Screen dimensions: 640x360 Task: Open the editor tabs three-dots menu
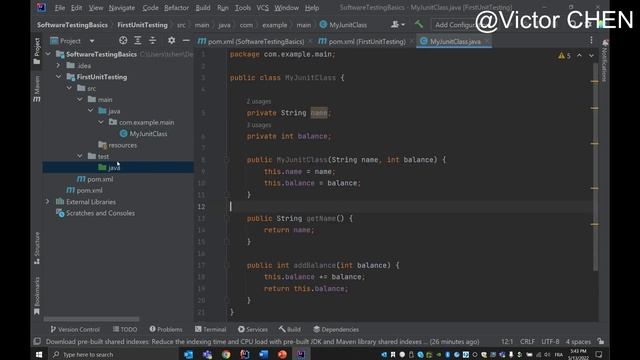(591, 40)
